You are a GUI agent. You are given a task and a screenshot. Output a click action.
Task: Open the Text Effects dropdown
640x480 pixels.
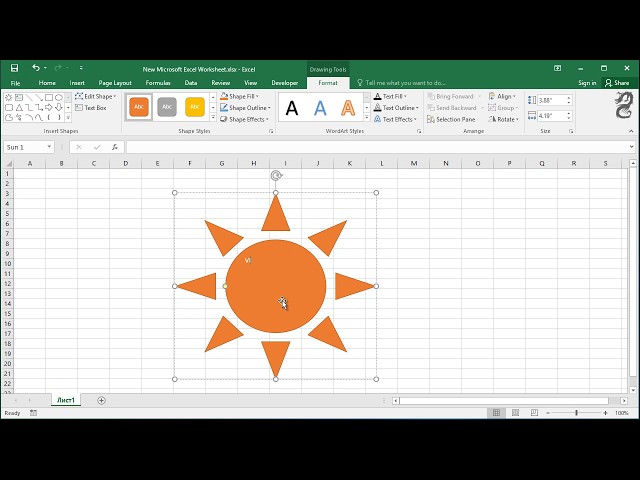[396, 119]
